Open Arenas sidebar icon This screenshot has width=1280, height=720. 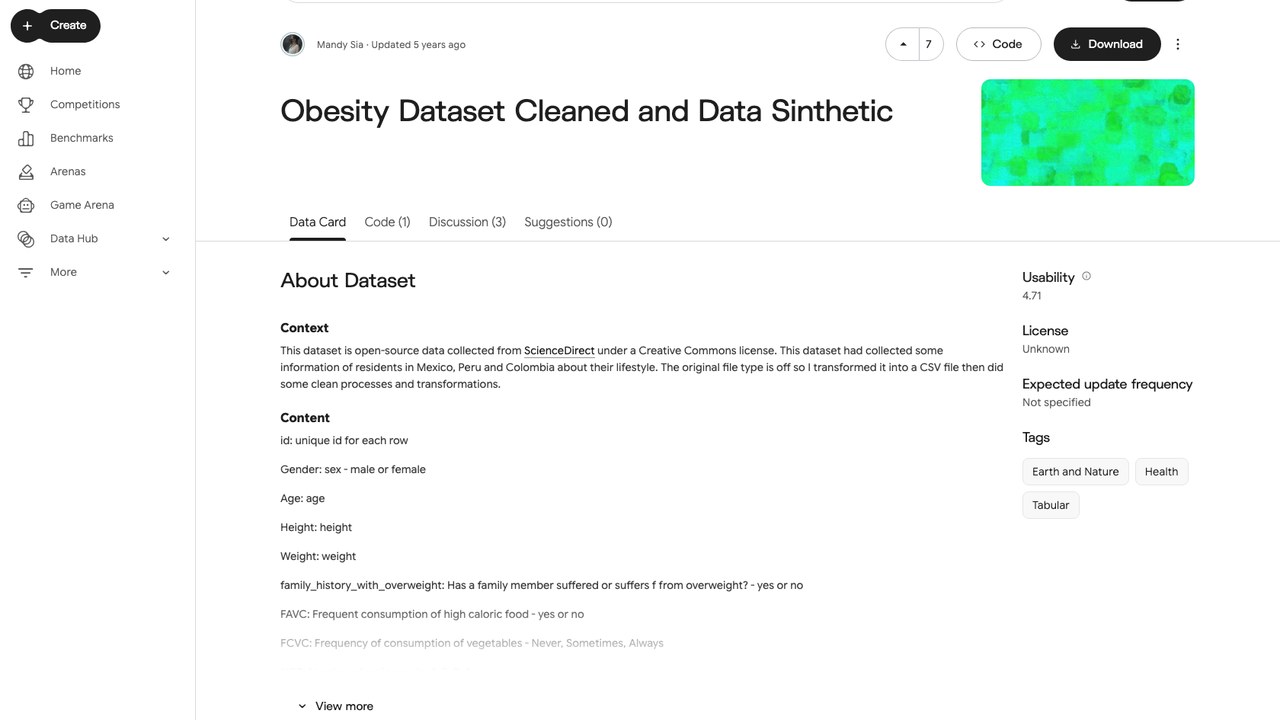[x=26, y=171]
